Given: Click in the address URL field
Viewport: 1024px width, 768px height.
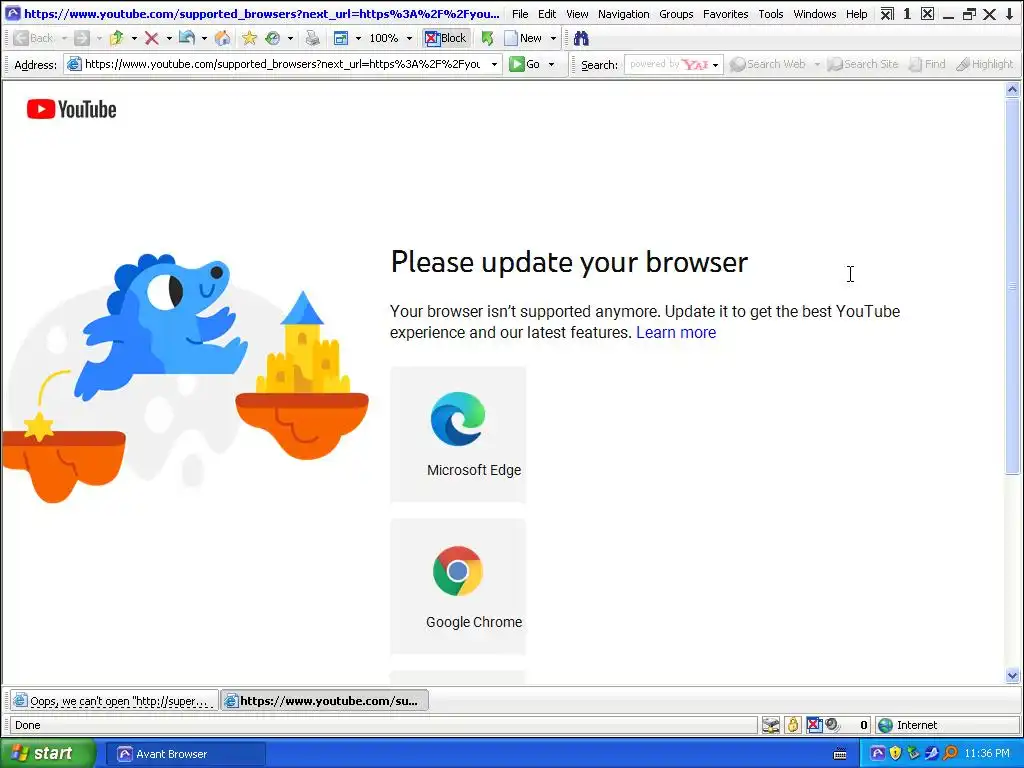Looking at the screenshot, I should pos(282,64).
